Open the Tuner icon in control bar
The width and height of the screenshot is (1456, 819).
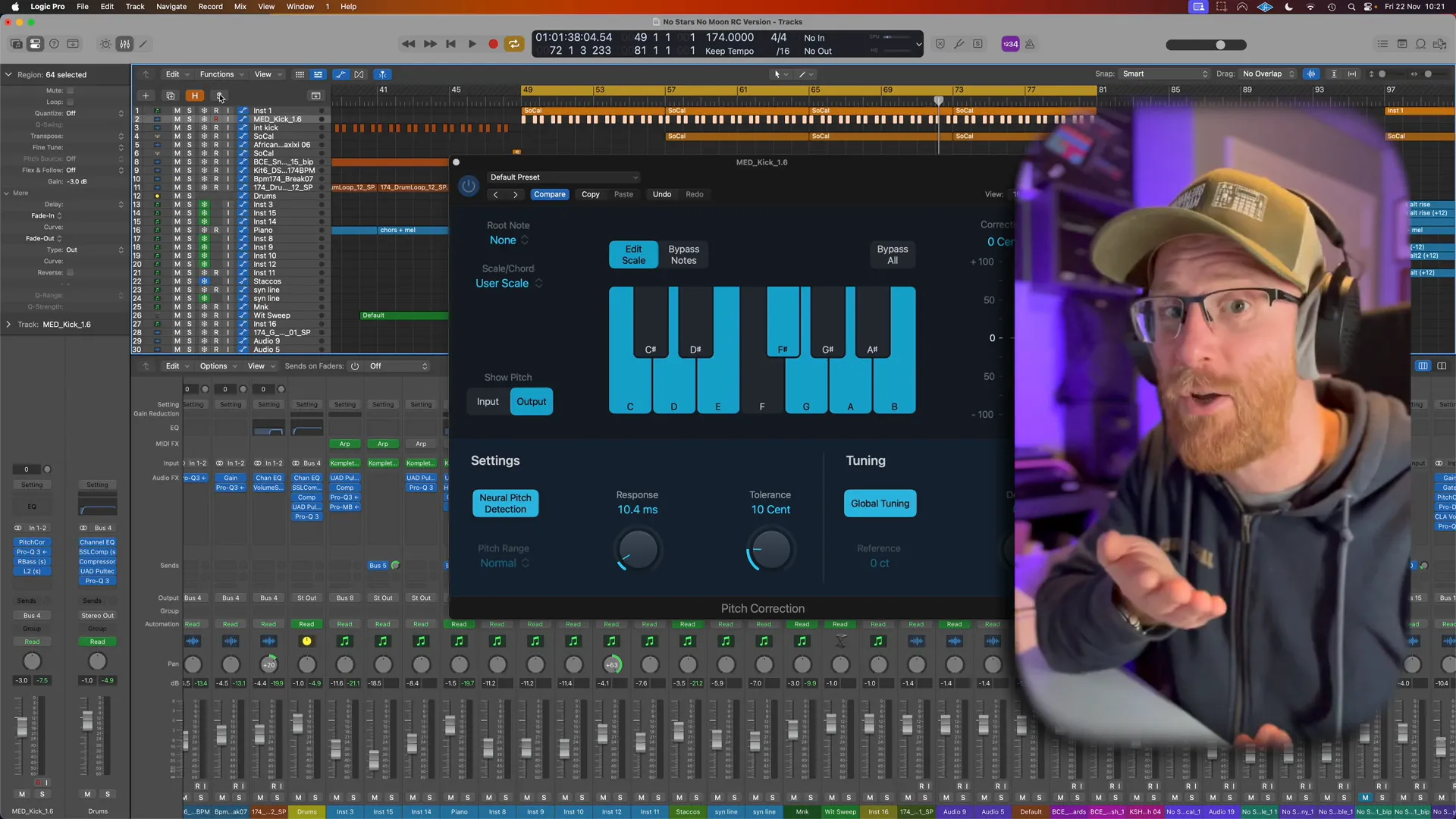(959, 44)
